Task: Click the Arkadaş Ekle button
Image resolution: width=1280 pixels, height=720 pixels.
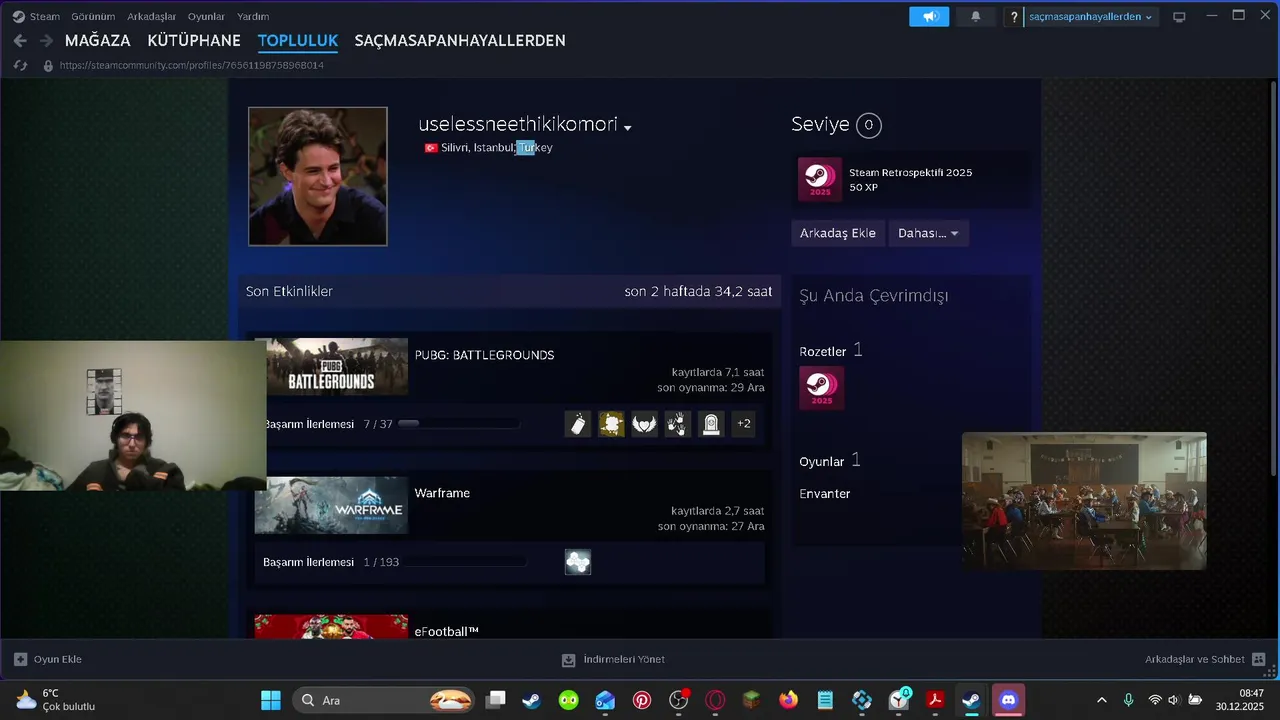Action: [838, 233]
